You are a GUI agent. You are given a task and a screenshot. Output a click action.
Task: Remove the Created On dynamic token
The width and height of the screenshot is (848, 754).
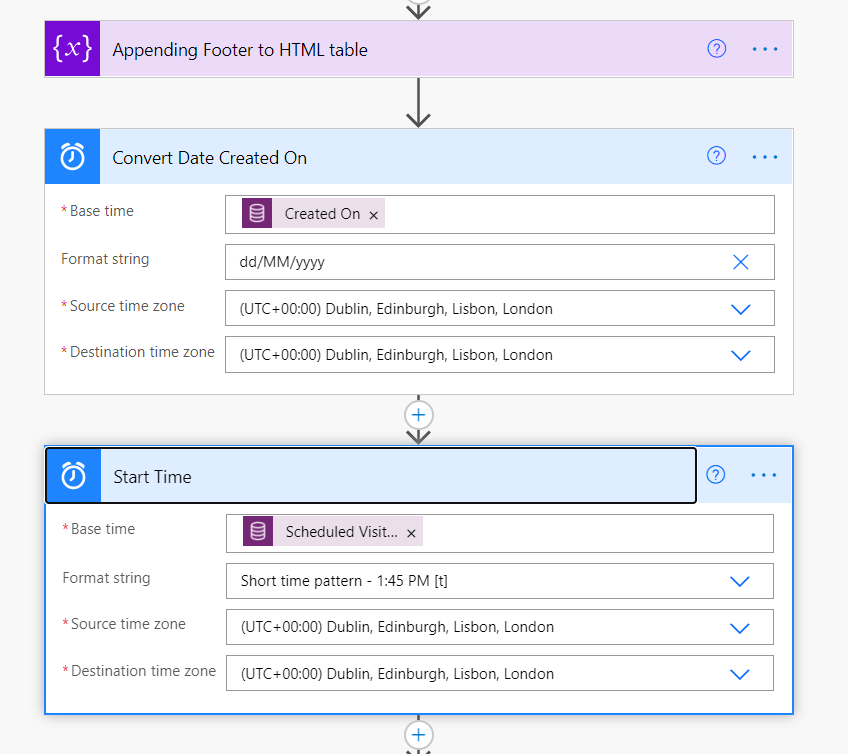pos(374,215)
